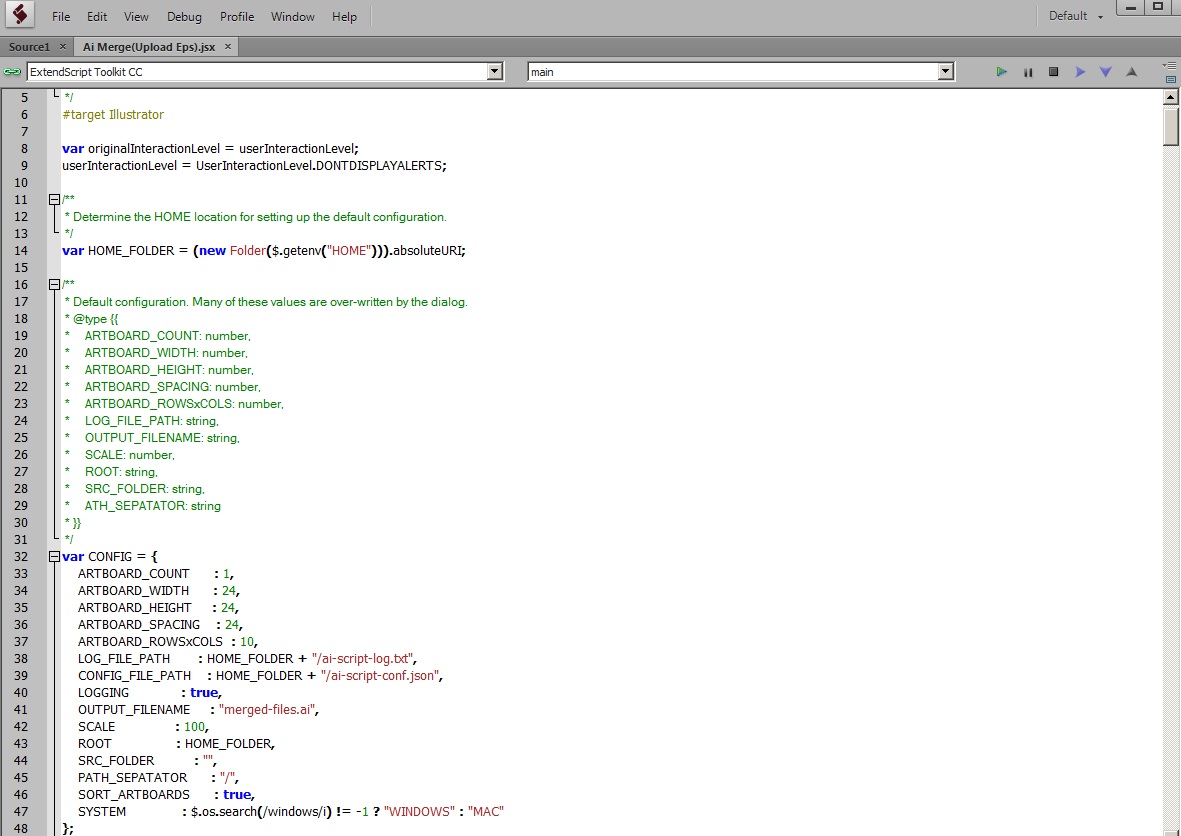Run the script with the green play button
Screen dimensions: 1181x836
tap(1001, 72)
